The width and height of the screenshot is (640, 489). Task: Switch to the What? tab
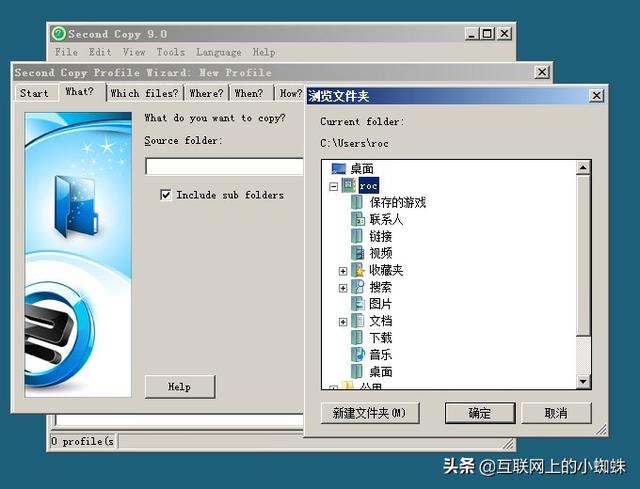click(x=82, y=92)
